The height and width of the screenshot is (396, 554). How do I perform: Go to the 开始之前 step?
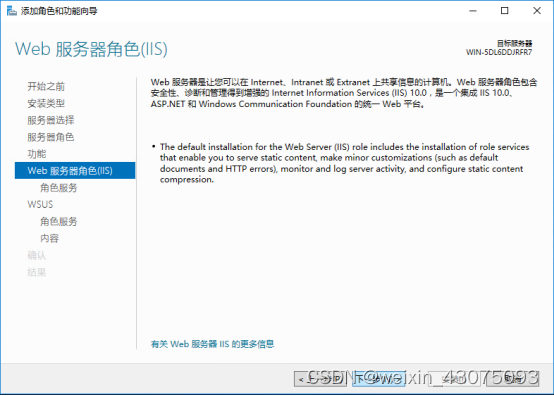pyautogui.click(x=46, y=86)
